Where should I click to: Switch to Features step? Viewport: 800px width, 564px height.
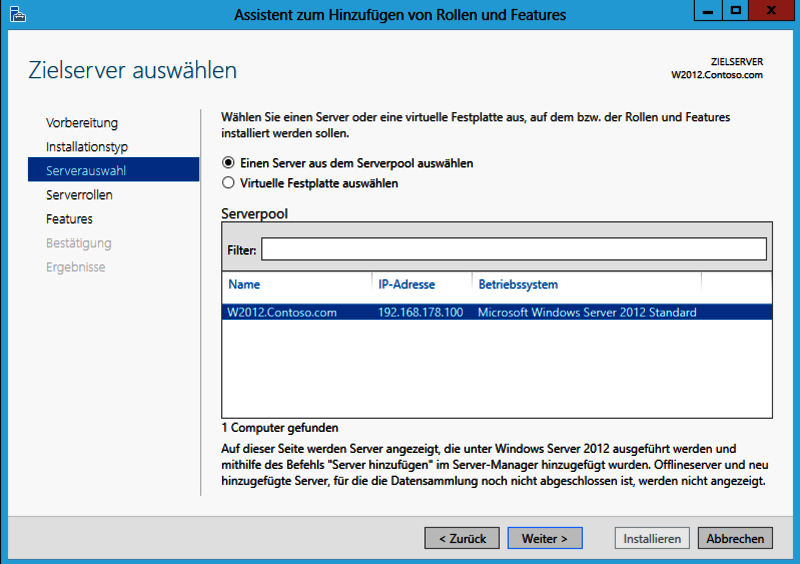(69, 219)
